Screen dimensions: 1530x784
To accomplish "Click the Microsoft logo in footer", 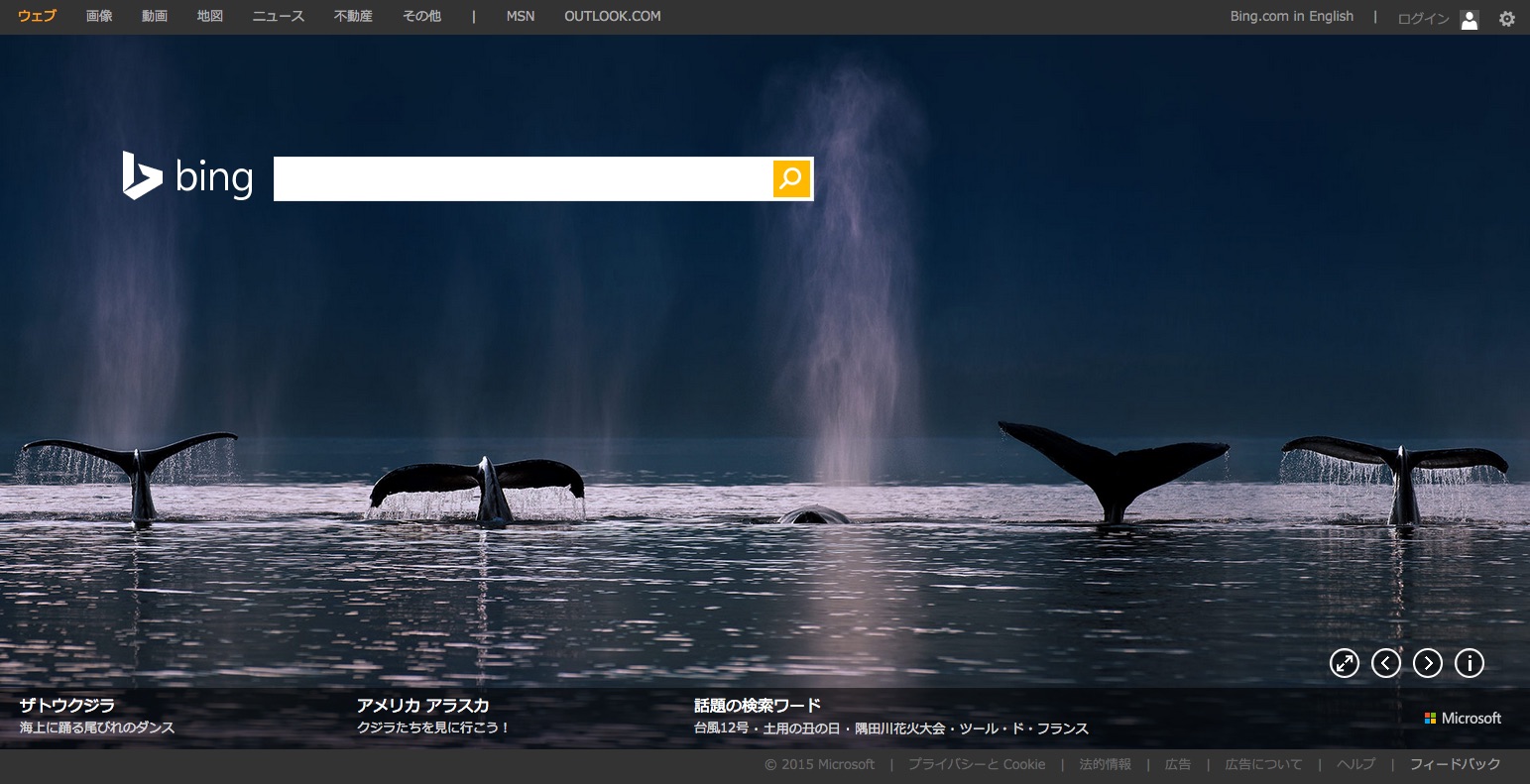I will (x=1463, y=718).
